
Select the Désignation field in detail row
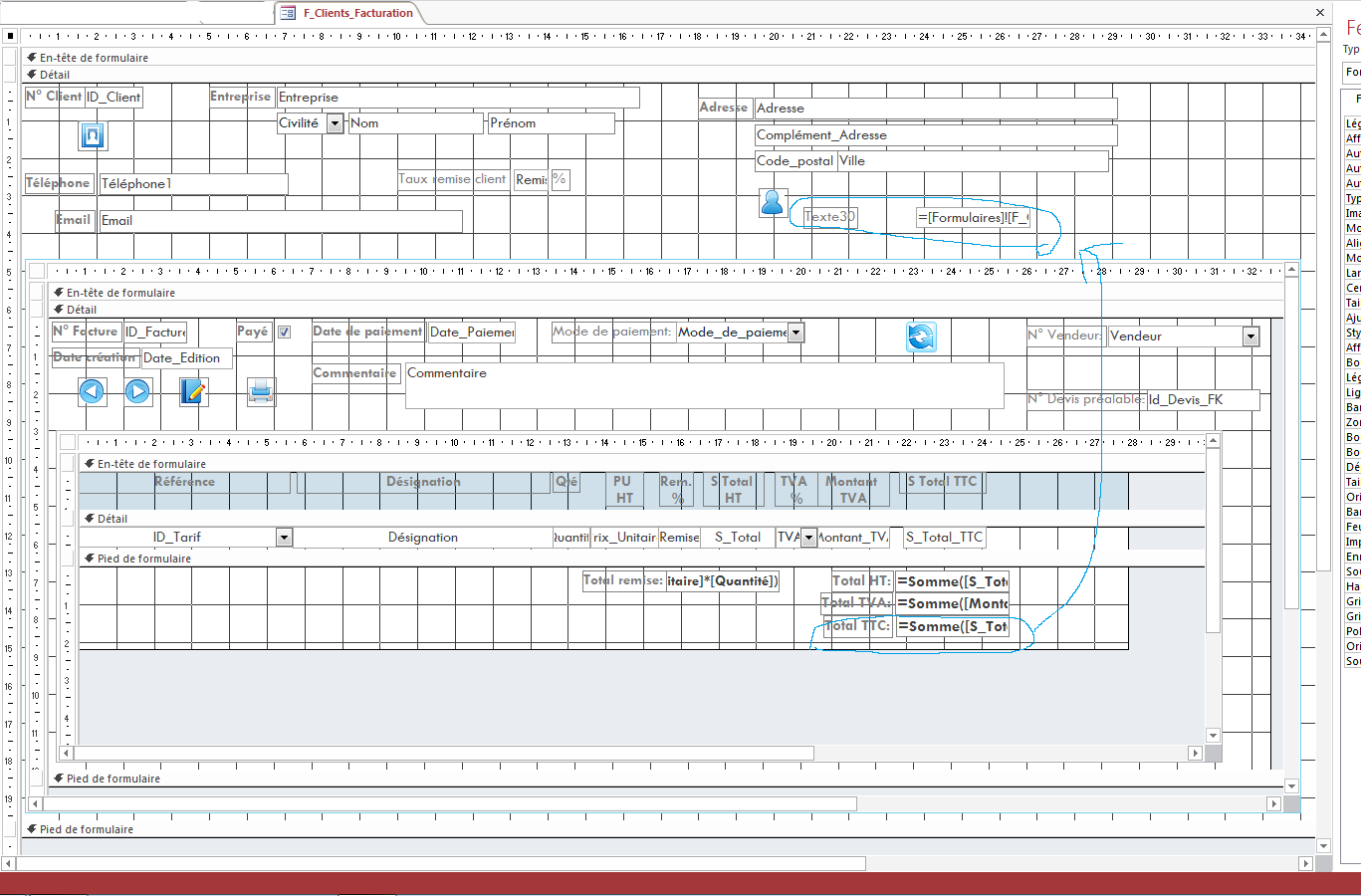tap(423, 538)
